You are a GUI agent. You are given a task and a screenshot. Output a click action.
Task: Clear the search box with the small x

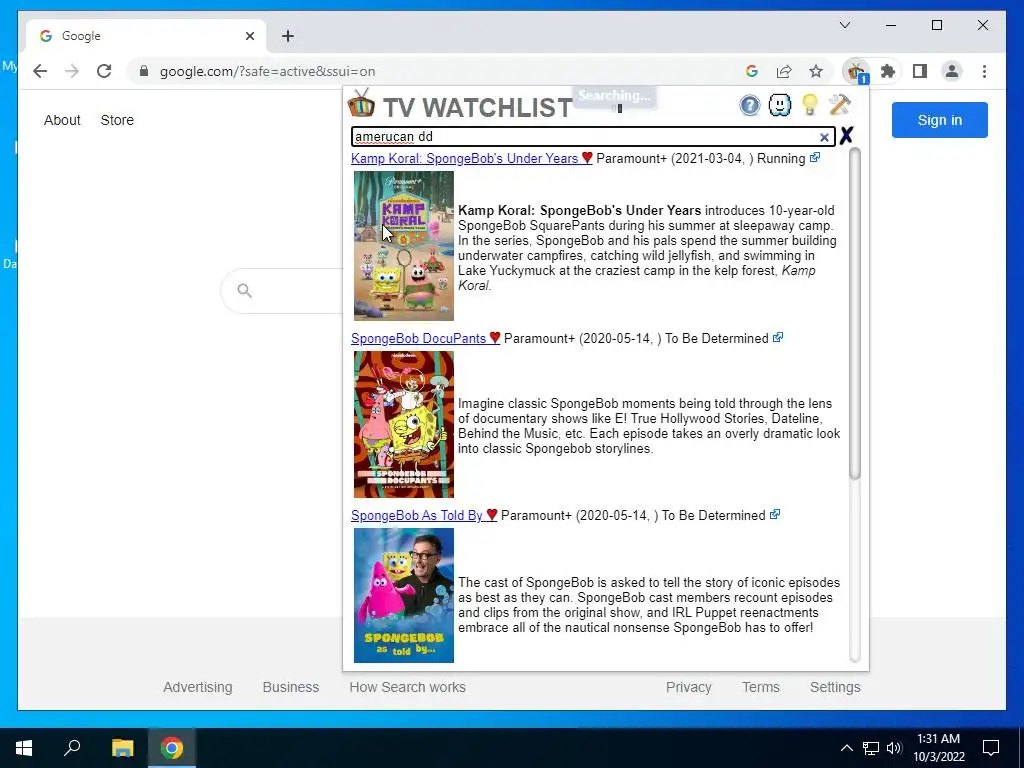click(824, 137)
